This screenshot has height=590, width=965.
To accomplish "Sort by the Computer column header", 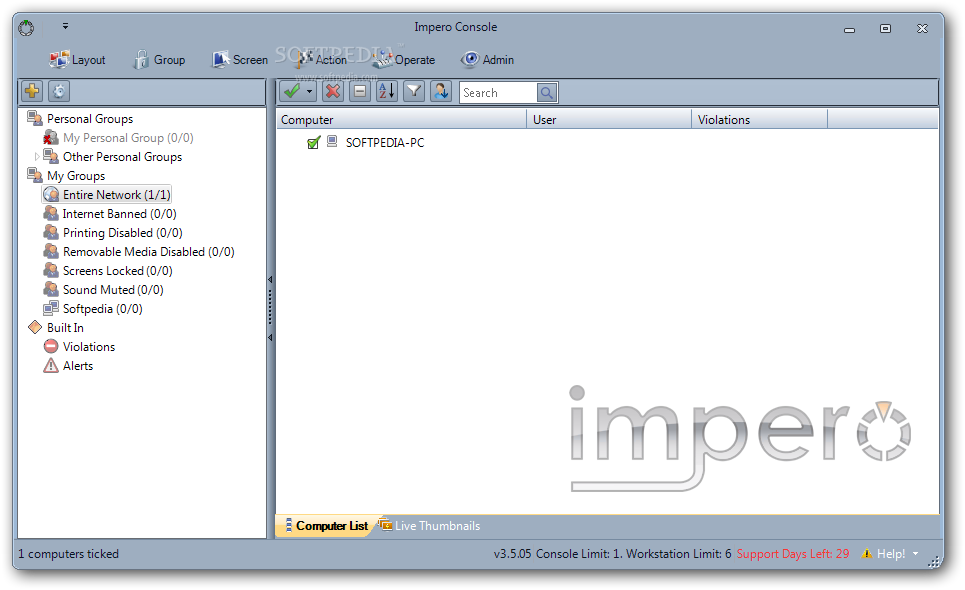I will [401, 119].
